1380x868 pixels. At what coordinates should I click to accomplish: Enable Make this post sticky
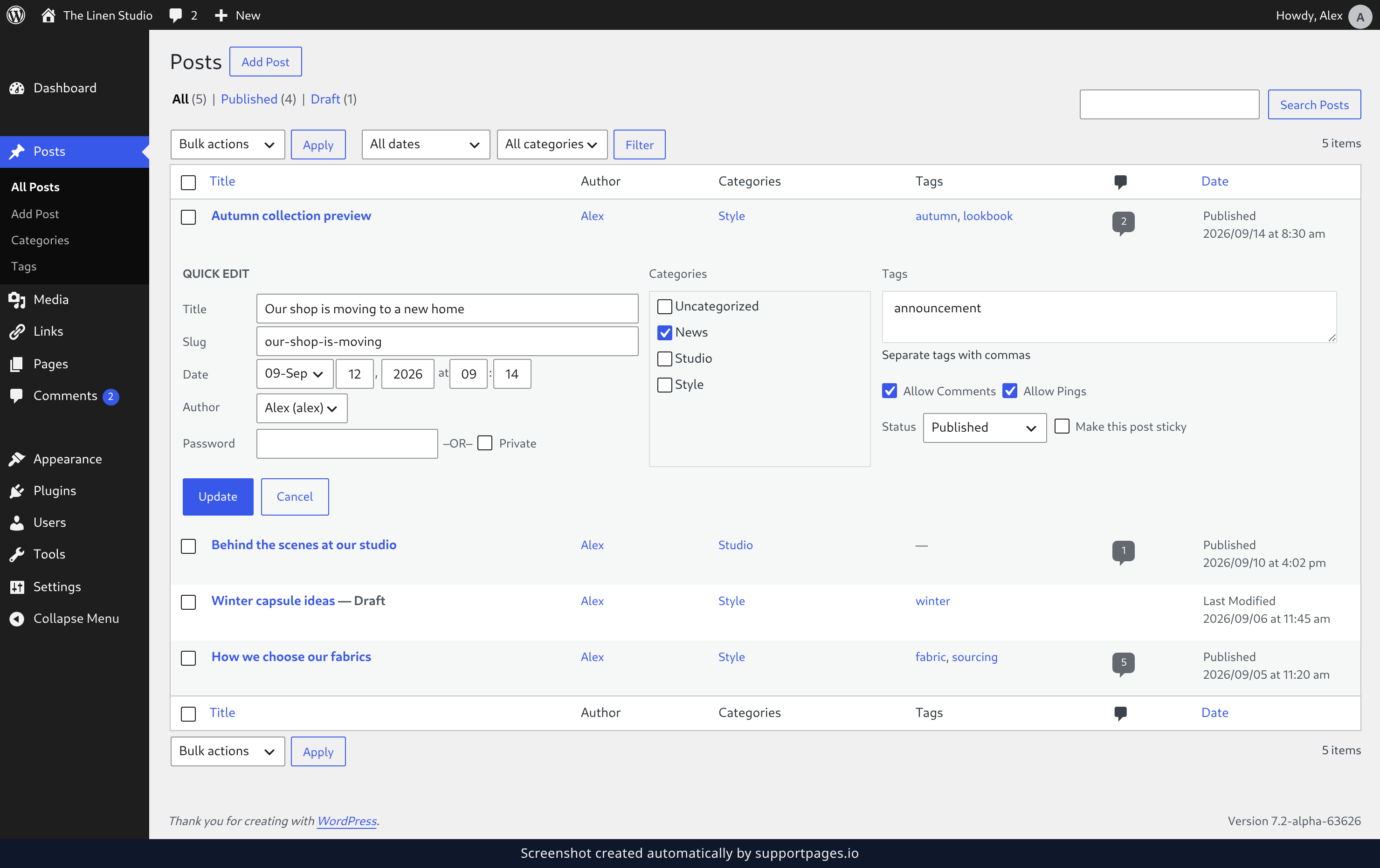pos(1062,426)
